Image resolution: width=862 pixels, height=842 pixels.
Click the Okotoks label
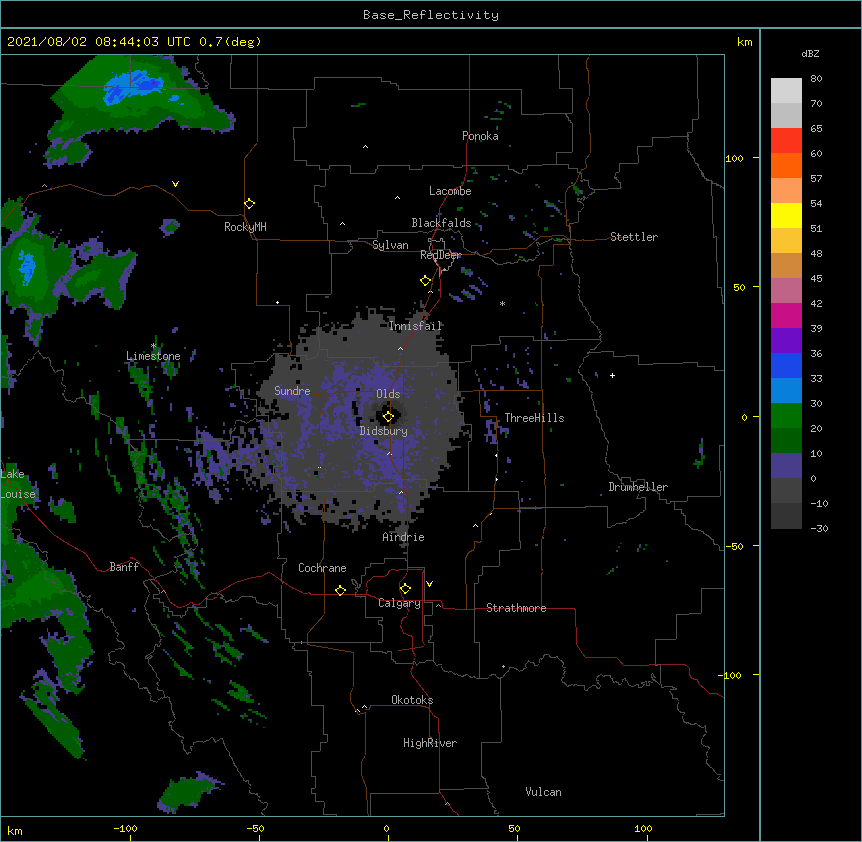click(x=412, y=700)
